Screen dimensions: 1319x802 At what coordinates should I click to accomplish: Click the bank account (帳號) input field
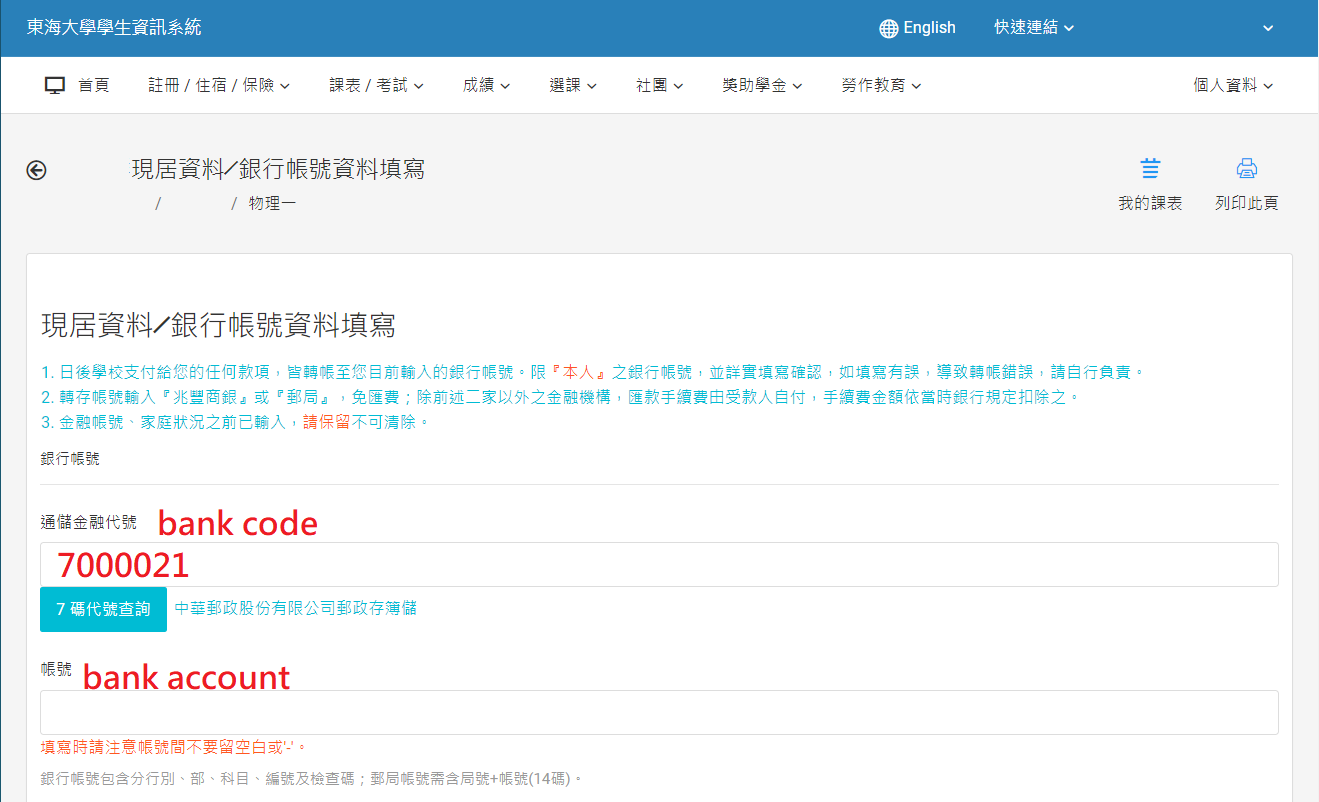tap(658, 713)
